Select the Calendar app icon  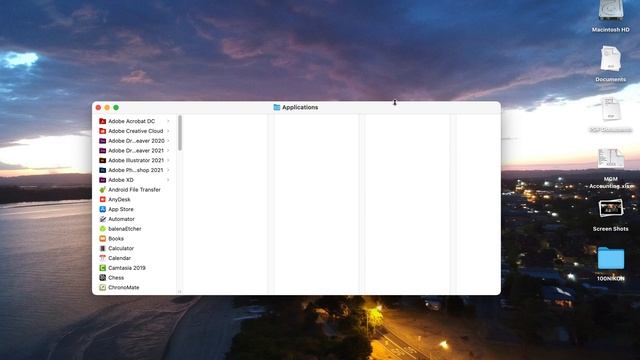click(x=102, y=258)
